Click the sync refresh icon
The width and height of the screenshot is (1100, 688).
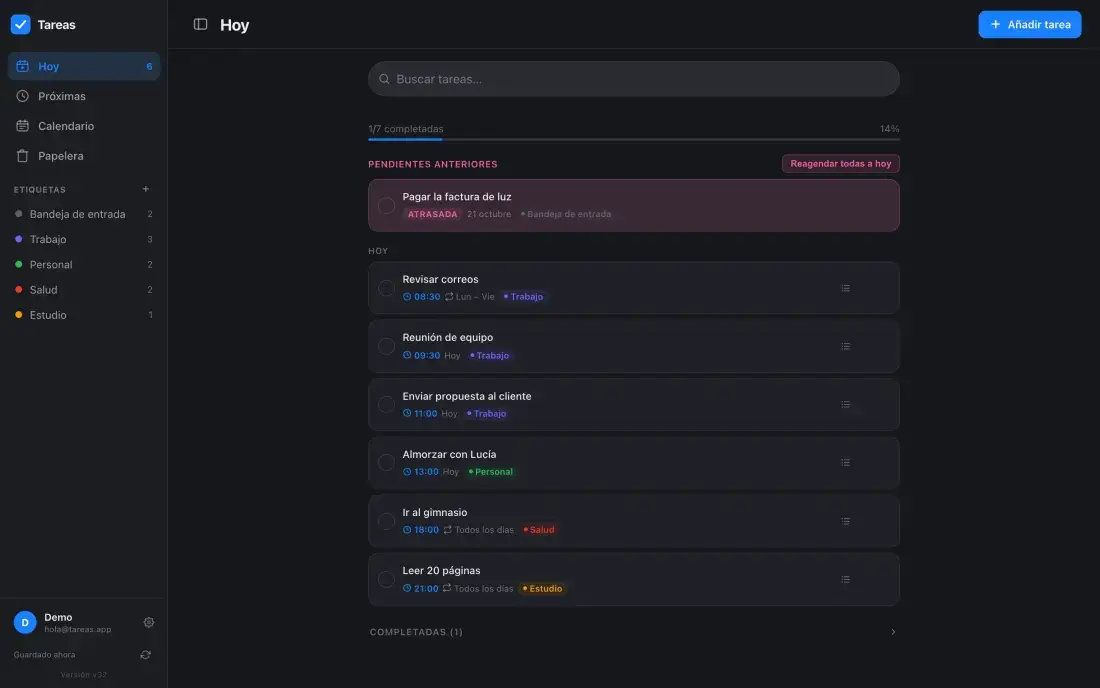pos(145,654)
